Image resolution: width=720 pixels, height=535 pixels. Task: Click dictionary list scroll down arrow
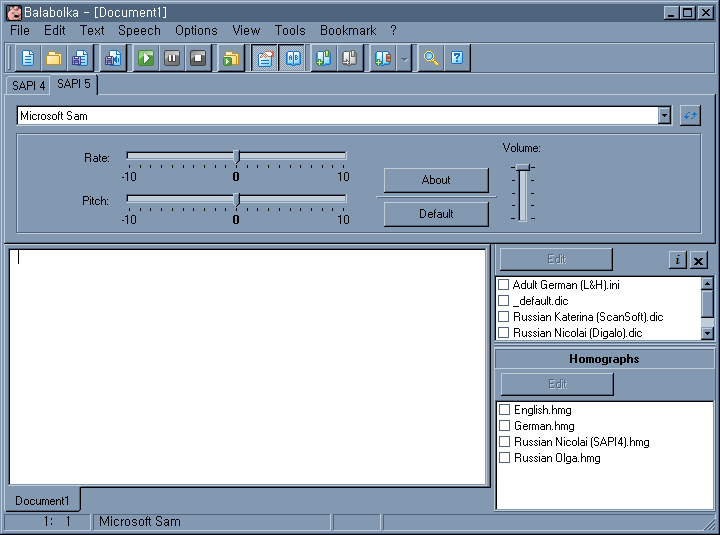coord(707,333)
